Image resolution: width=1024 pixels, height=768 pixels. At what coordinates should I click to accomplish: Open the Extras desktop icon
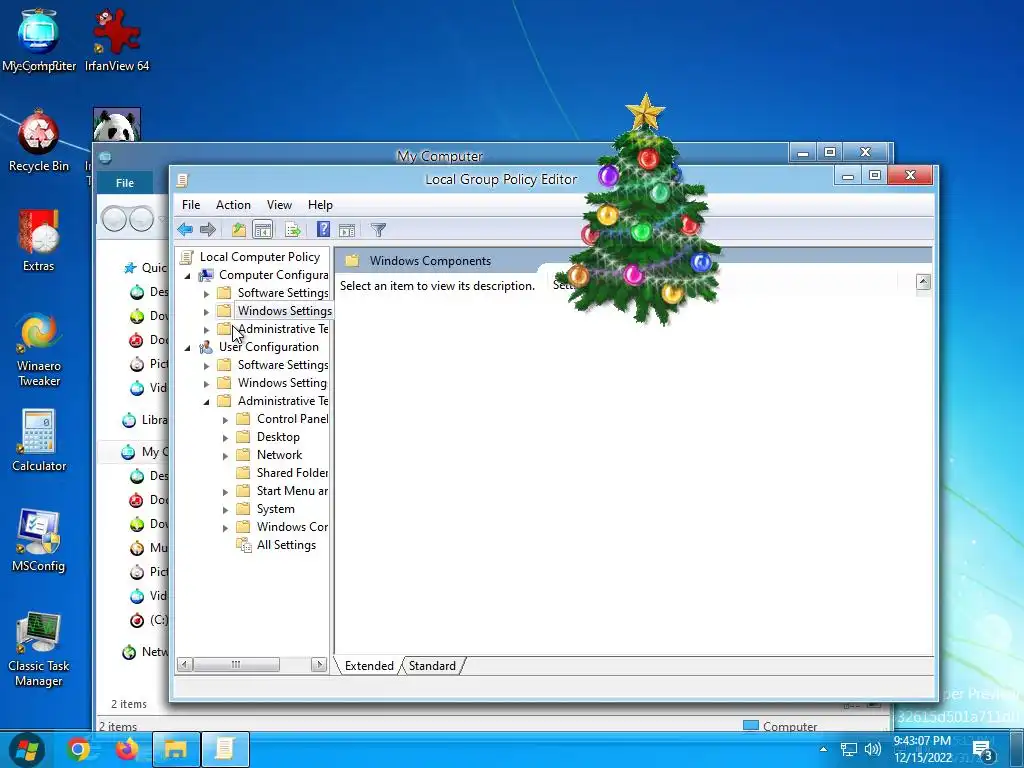[x=39, y=241]
